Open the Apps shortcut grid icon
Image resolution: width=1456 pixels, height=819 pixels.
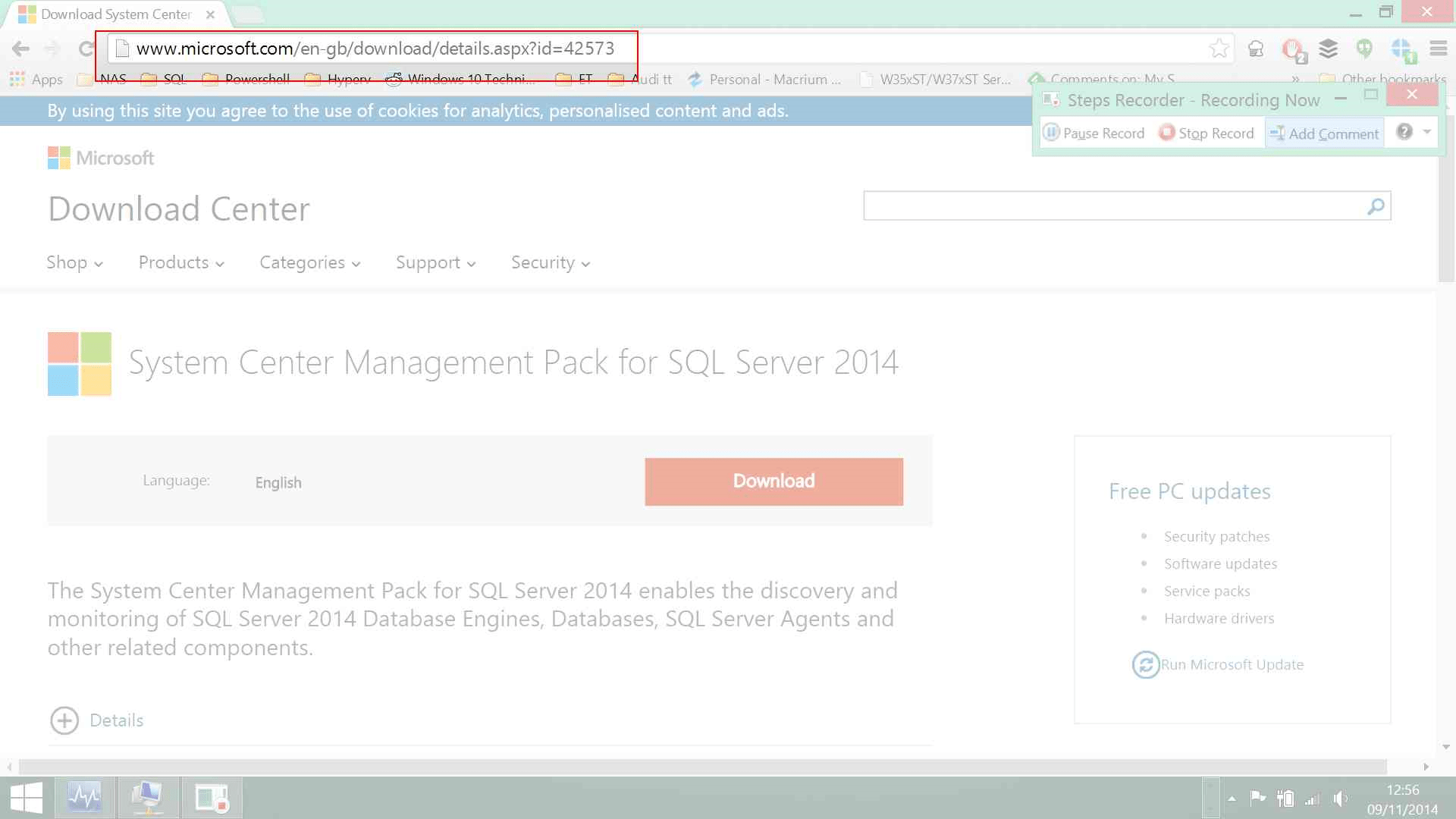pos(17,79)
